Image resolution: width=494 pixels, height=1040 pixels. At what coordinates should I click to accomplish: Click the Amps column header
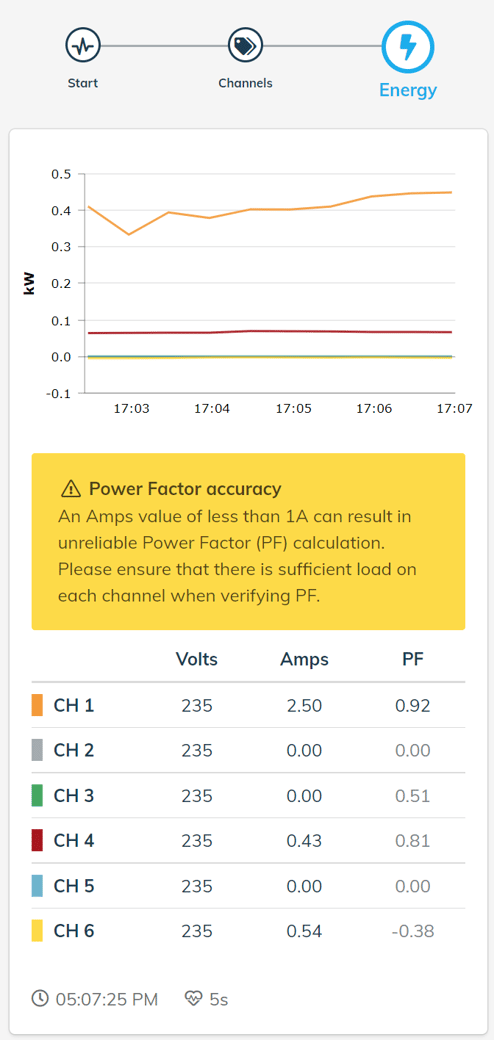click(304, 659)
